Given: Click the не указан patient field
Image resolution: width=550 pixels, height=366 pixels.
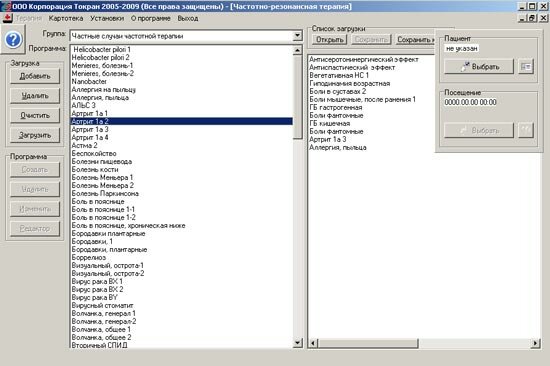Looking at the screenshot, I should click(x=461, y=48).
